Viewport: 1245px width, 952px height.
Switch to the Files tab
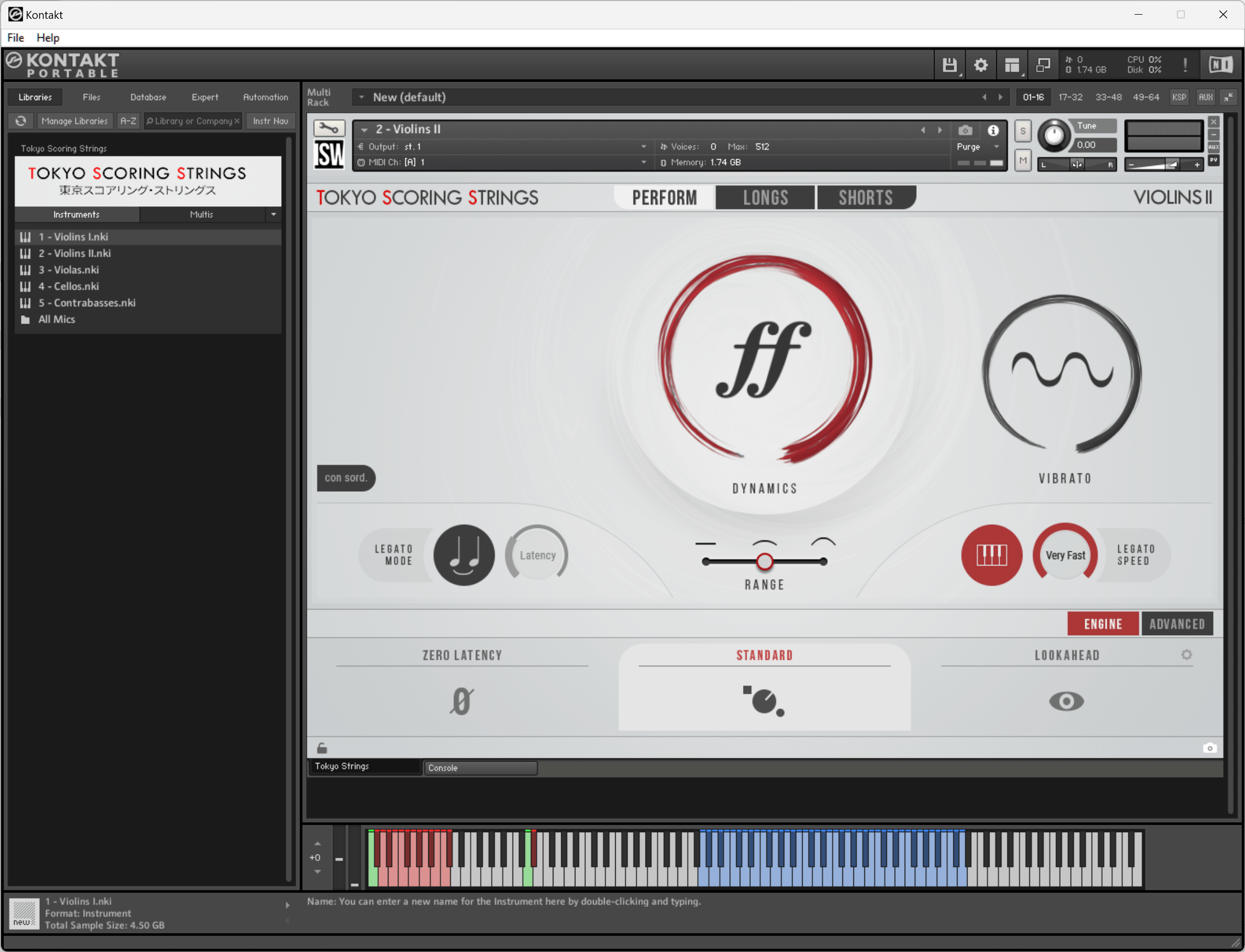point(91,97)
